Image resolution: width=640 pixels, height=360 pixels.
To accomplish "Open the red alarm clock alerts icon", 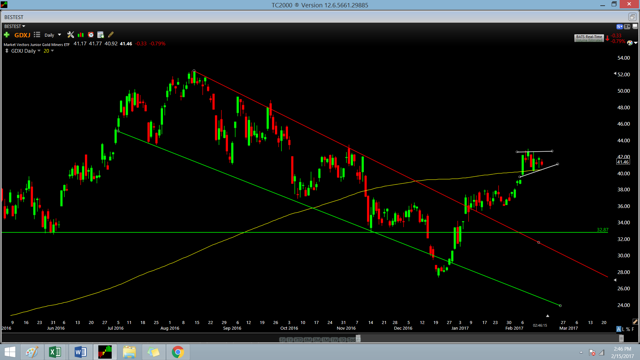I will point(91,35).
